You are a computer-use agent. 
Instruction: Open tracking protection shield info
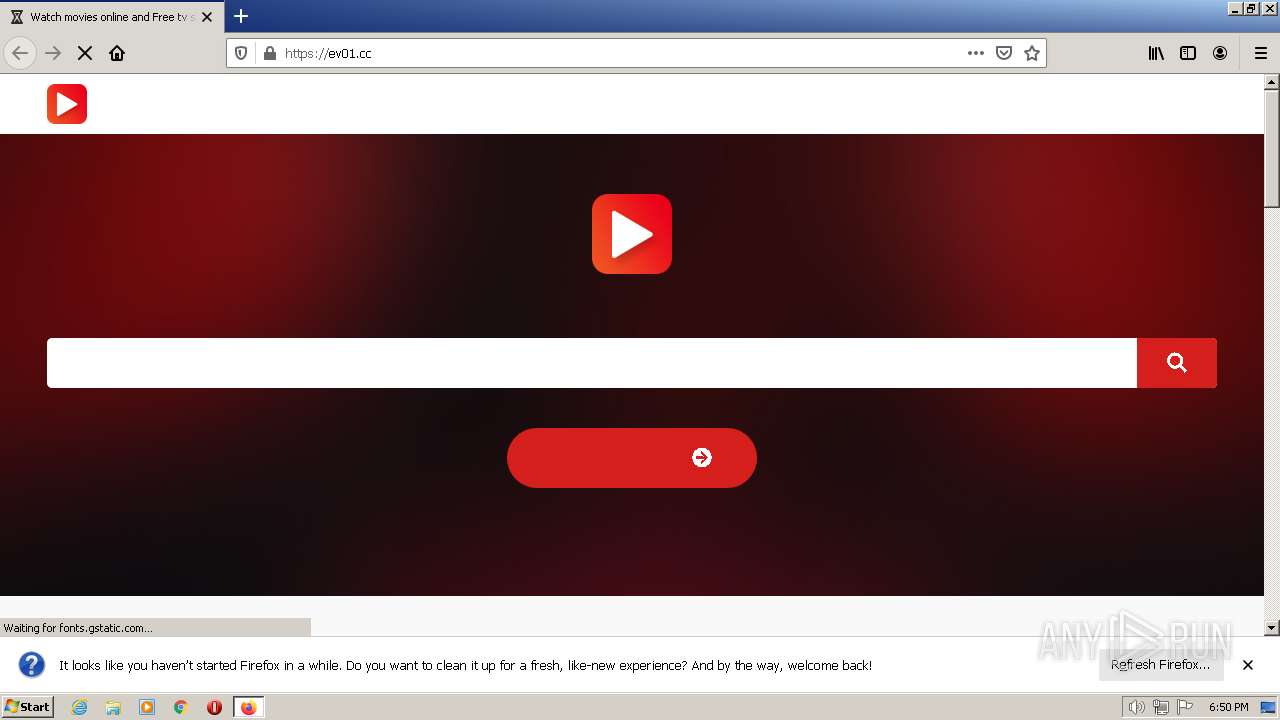point(241,53)
